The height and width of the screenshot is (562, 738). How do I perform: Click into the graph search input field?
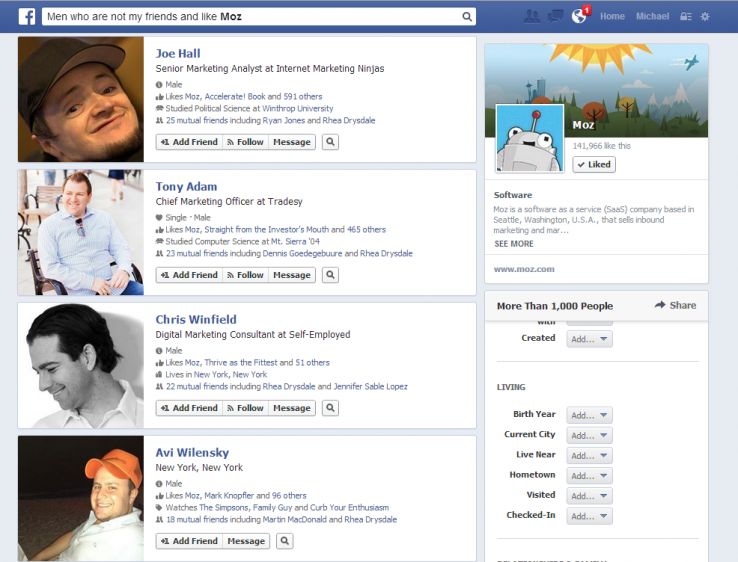250,17
